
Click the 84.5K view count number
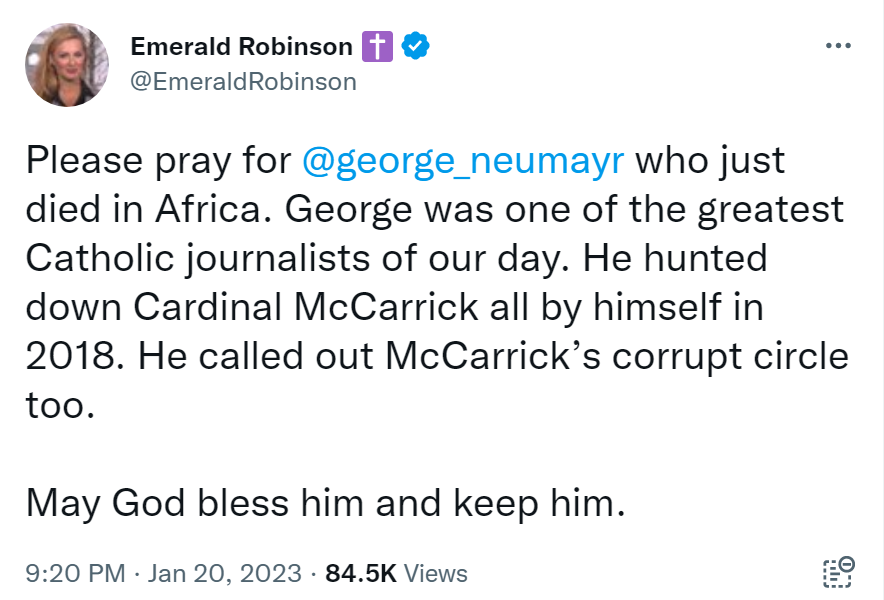pos(361,573)
